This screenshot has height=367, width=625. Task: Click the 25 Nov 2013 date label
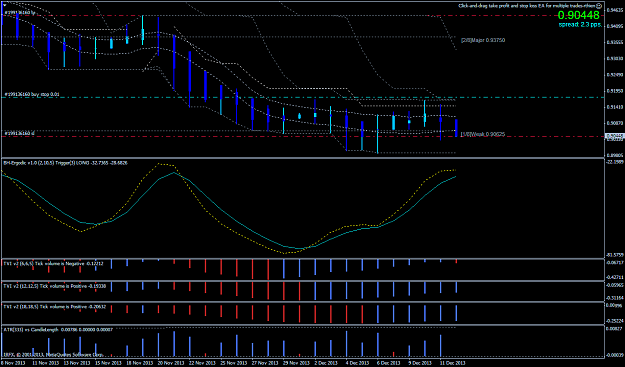tap(234, 363)
